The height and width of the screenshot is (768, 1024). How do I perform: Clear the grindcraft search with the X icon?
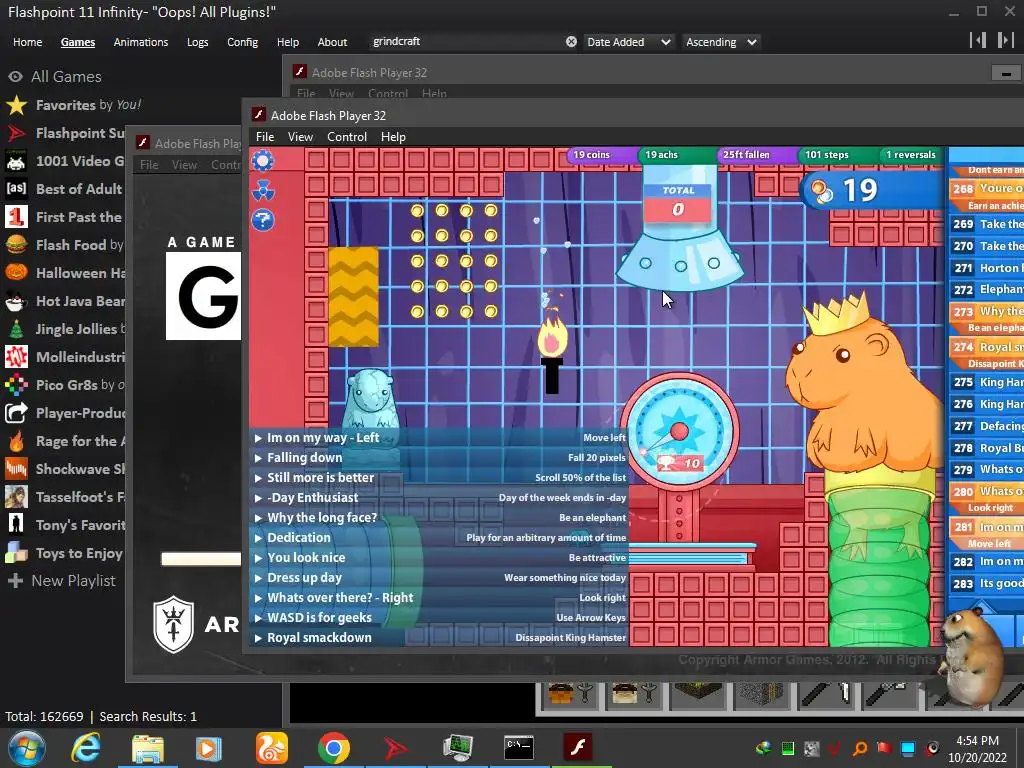click(571, 42)
